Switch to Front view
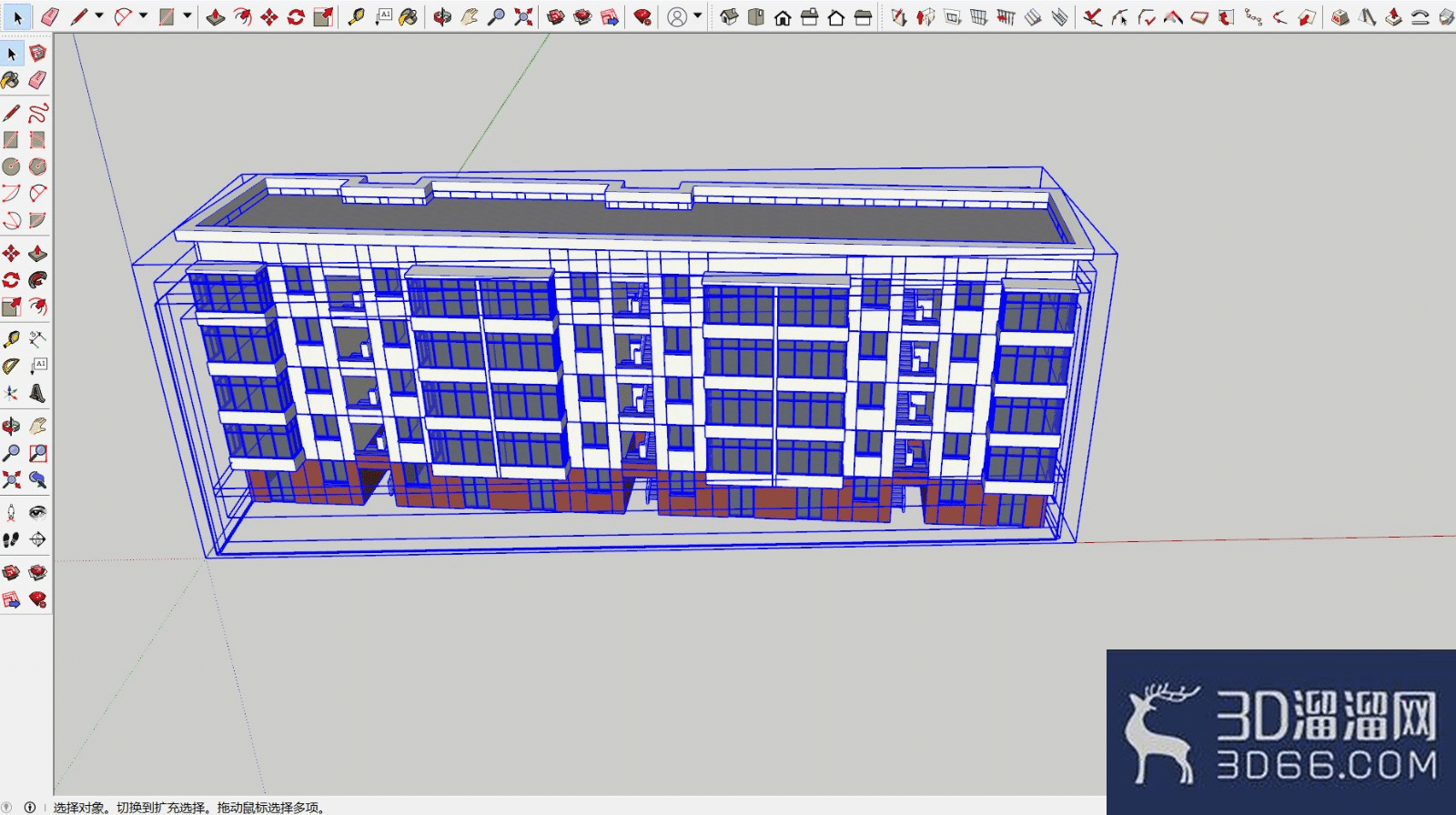The width and height of the screenshot is (1456, 815). point(783,16)
